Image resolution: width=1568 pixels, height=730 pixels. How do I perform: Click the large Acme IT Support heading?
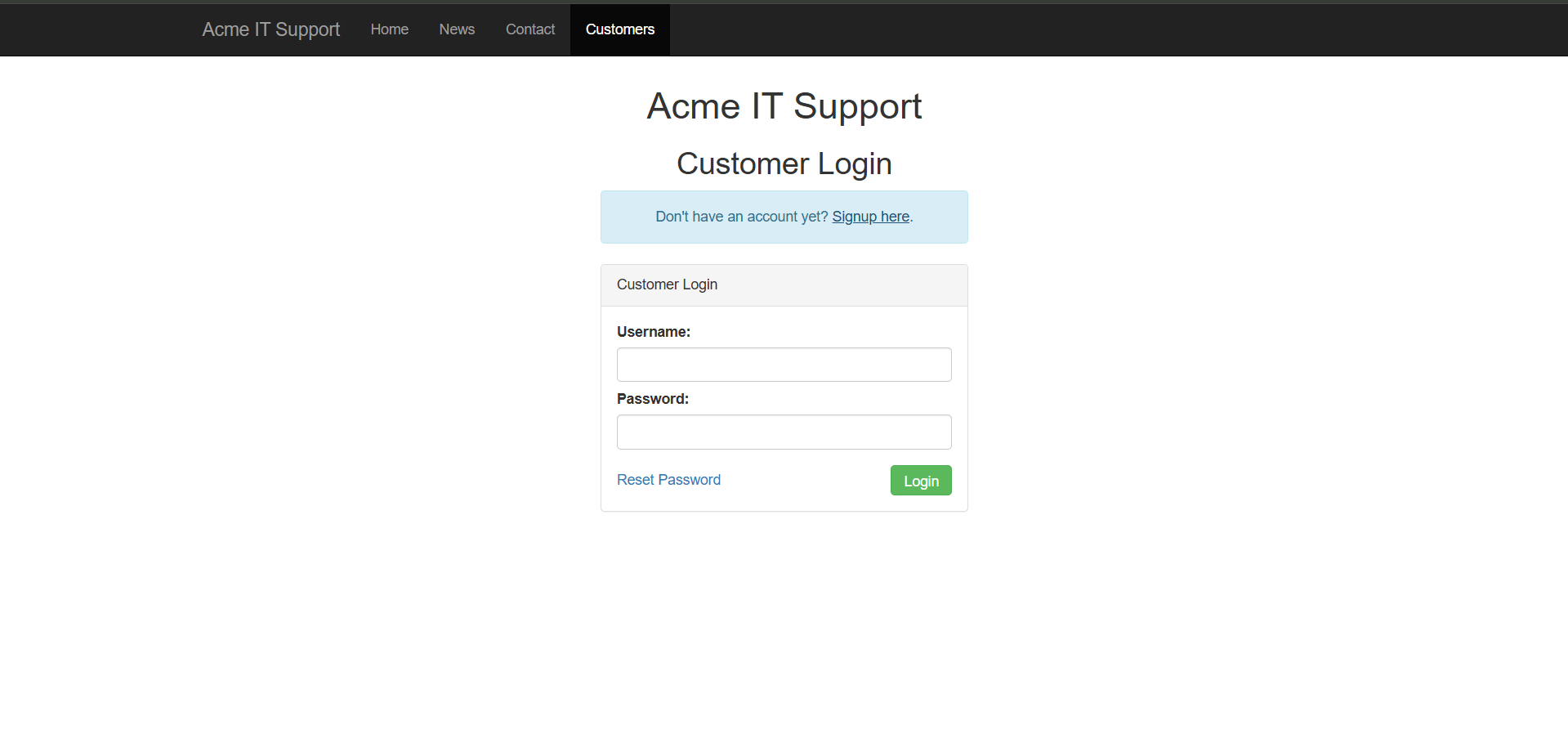784,106
